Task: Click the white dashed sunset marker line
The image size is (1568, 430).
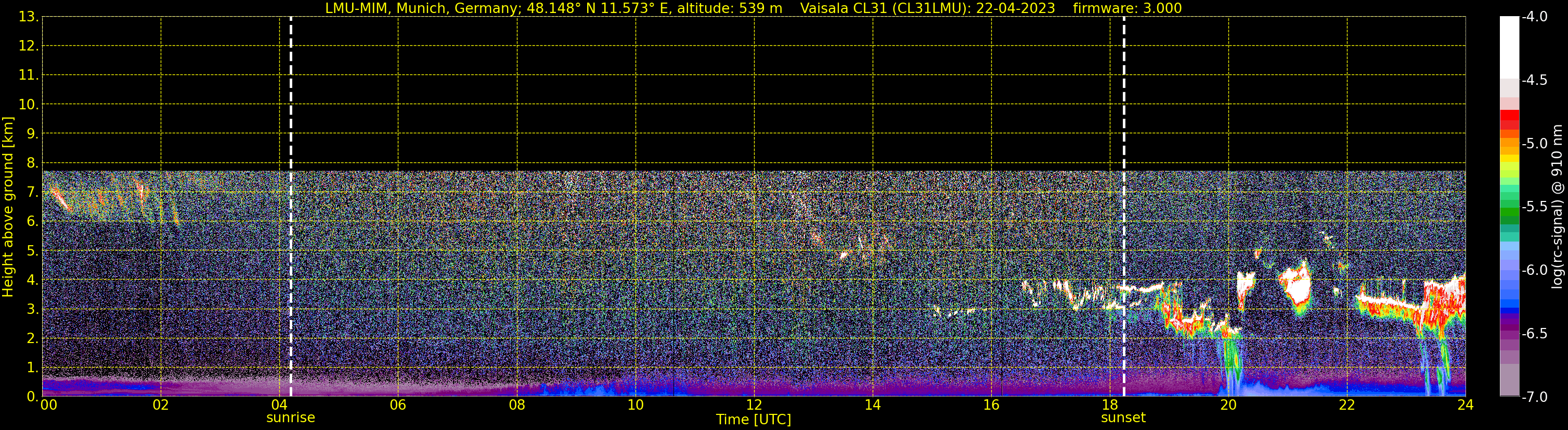Action: pyautogui.click(x=1124, y=207)
